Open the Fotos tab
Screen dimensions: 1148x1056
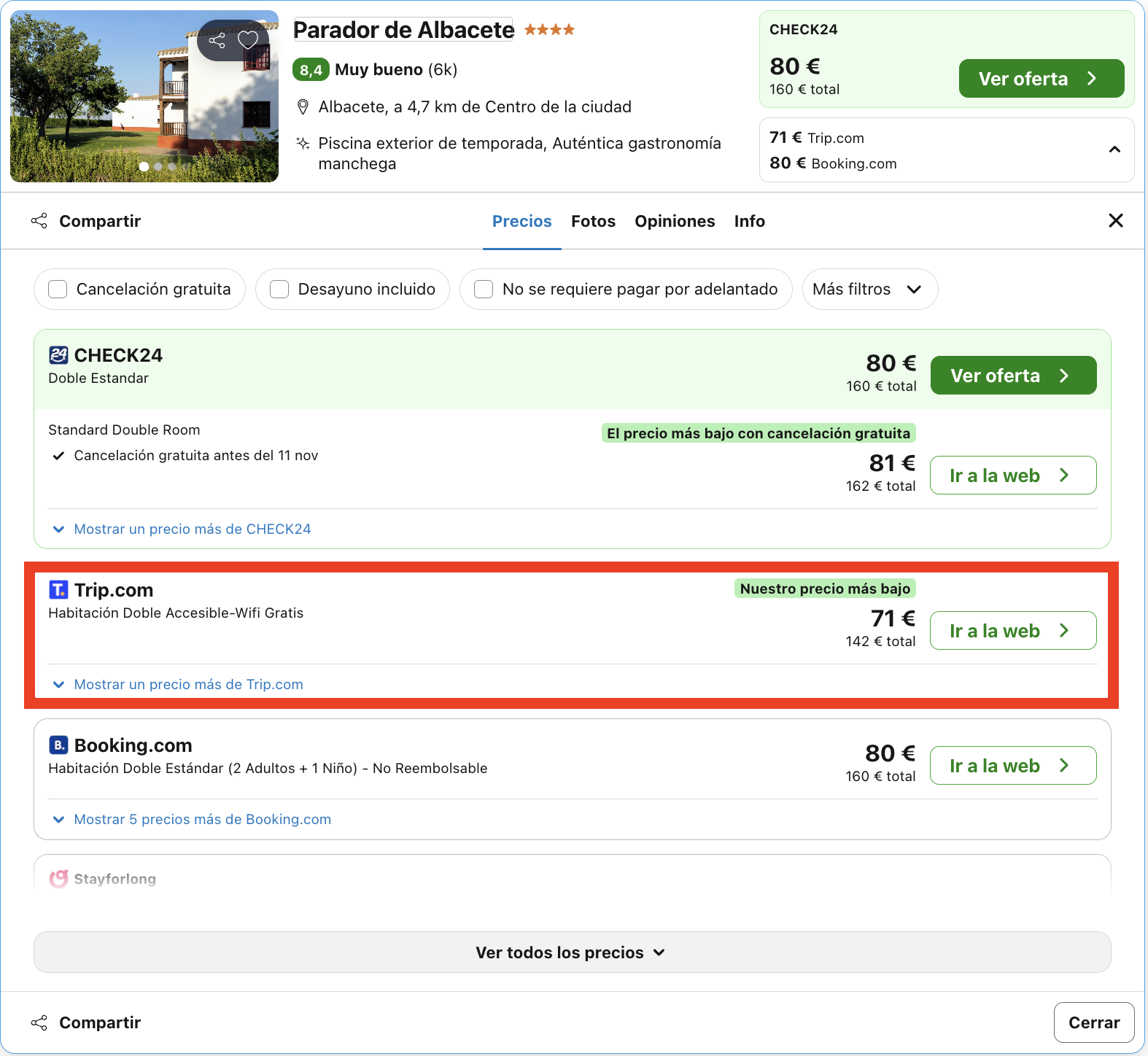[x=593, y=221]
